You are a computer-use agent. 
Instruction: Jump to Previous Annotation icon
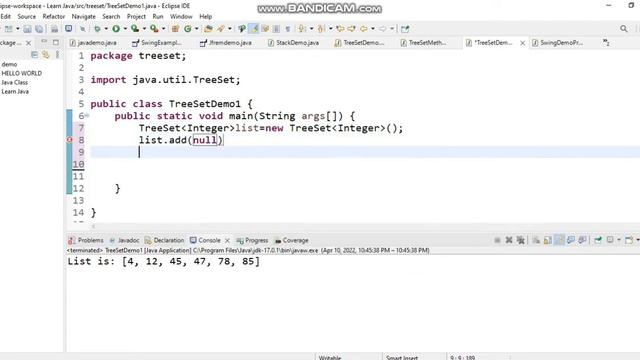[x=321, y=29]
